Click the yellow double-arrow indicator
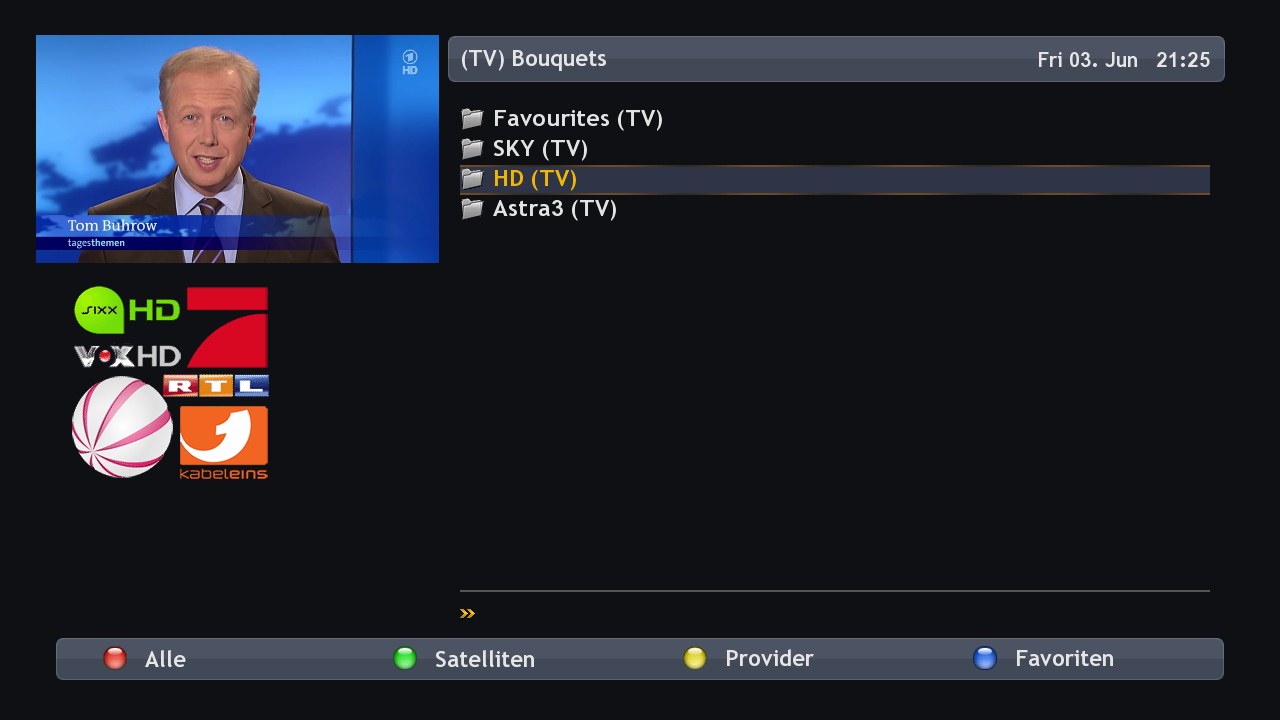 point(467,613)
